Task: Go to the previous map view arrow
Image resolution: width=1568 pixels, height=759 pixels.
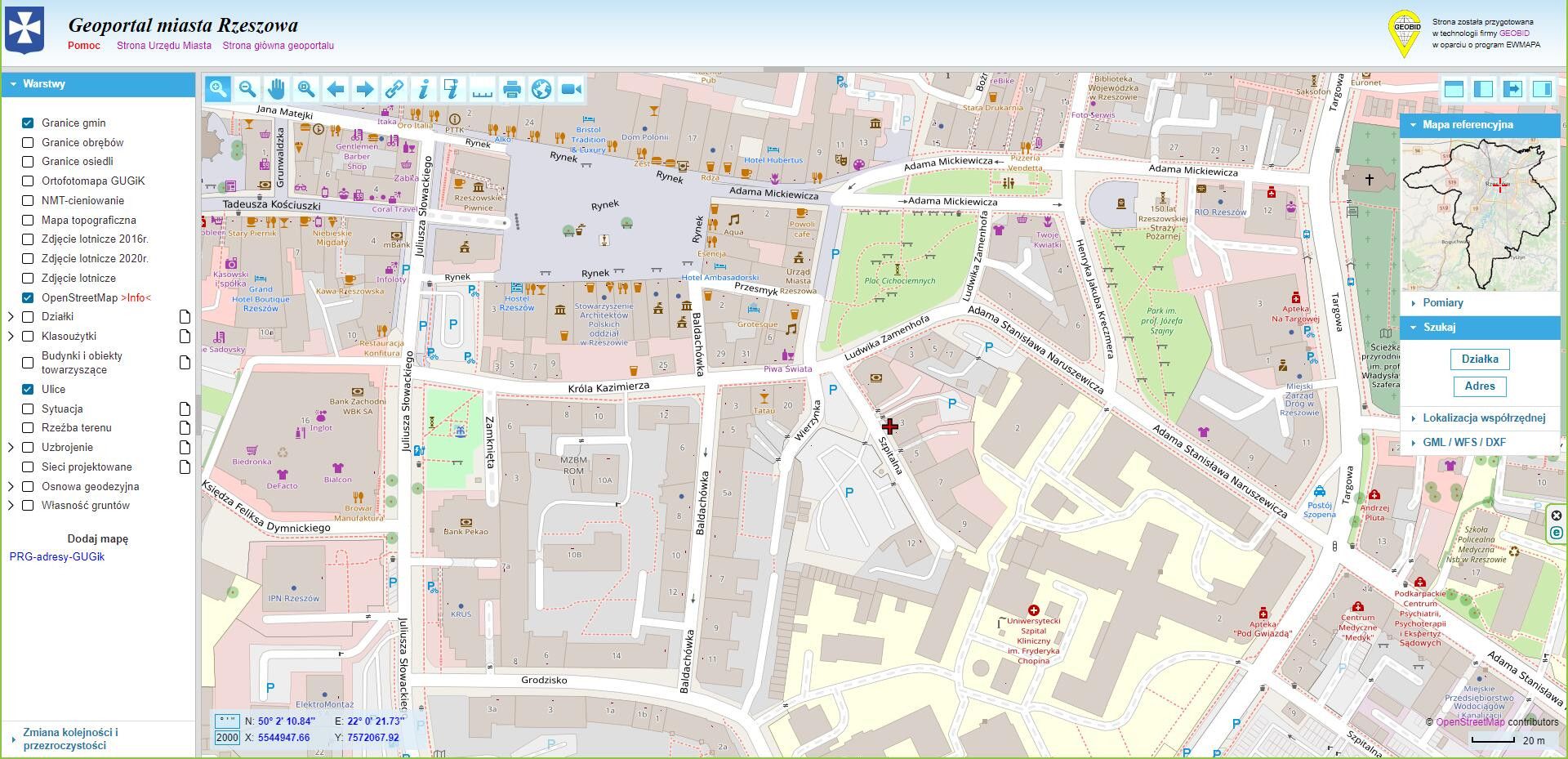Action: tap(335, 89)
